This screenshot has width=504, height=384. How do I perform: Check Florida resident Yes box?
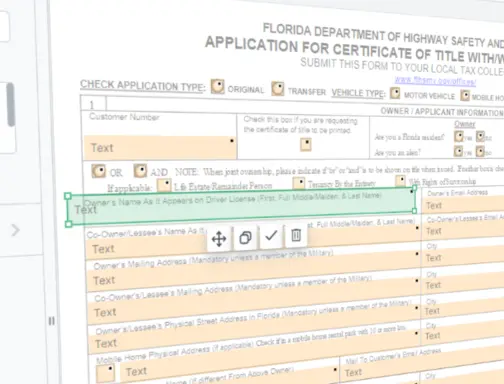(459, 136)
